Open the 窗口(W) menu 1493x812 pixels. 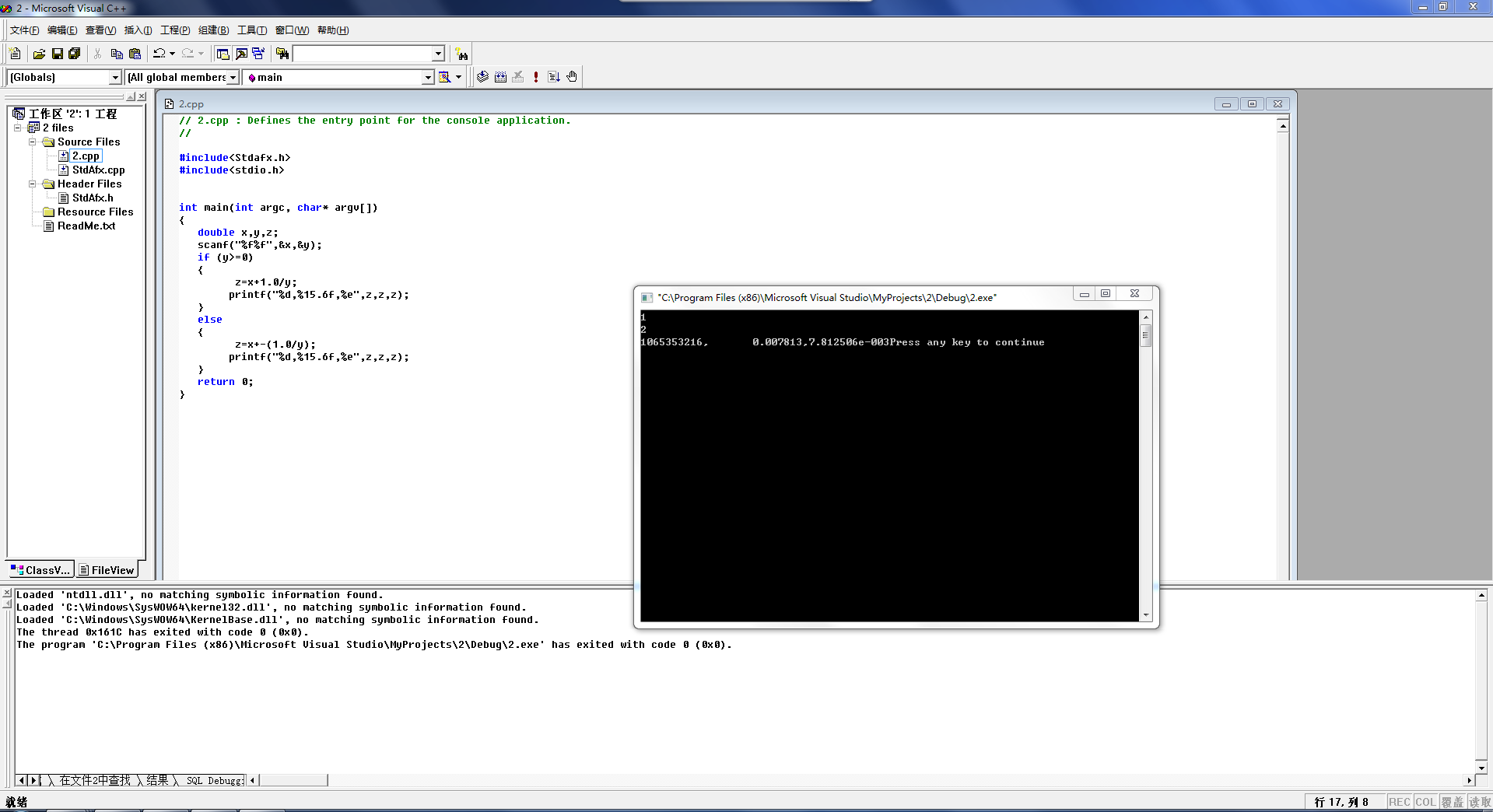click(x=292, y=30)
